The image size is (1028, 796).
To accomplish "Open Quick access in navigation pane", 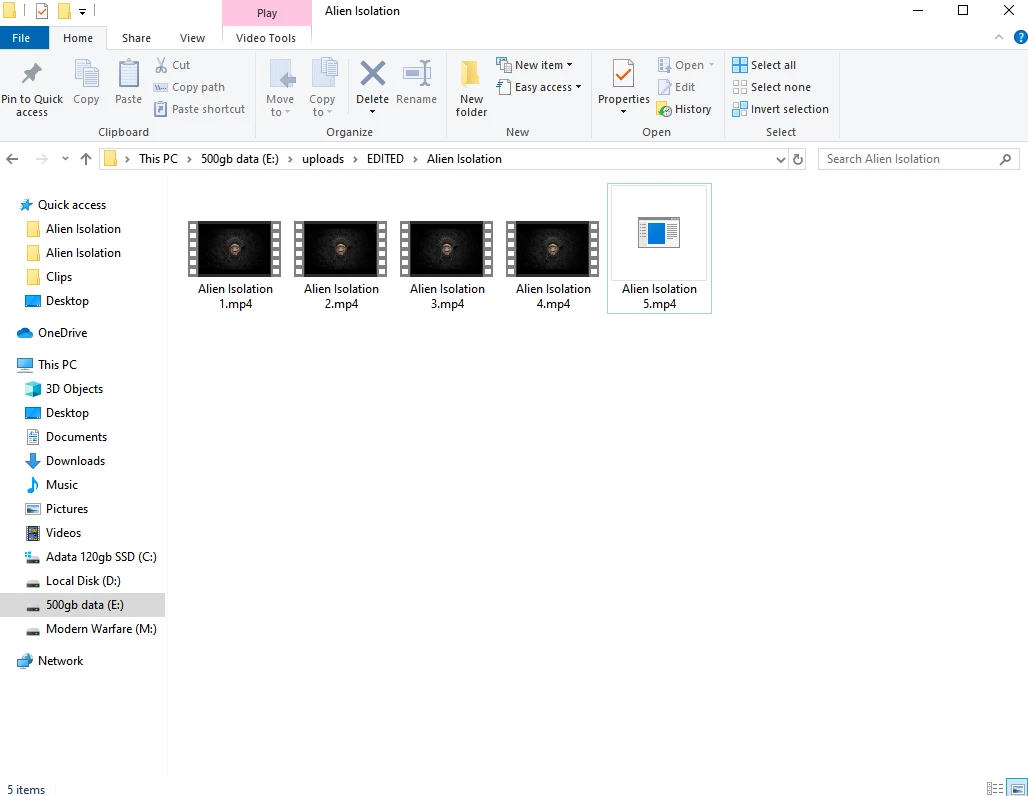I will 63,205.
